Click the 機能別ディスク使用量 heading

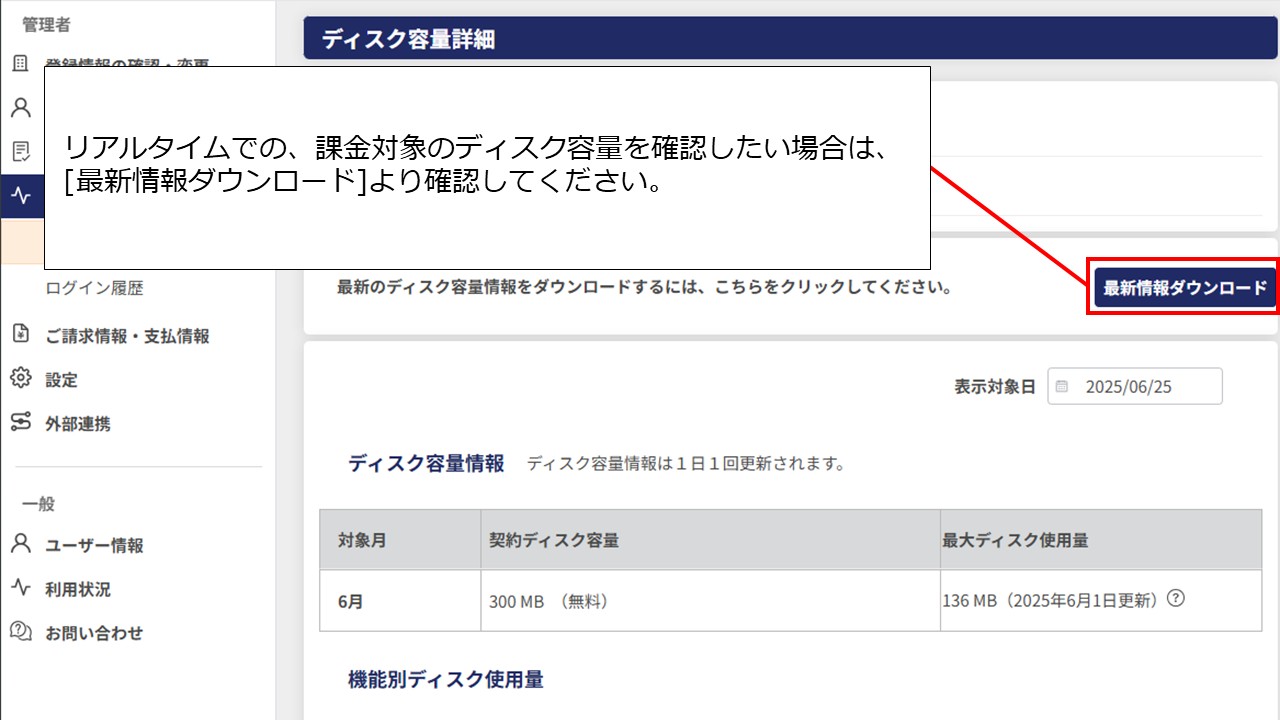pos(446,679)
